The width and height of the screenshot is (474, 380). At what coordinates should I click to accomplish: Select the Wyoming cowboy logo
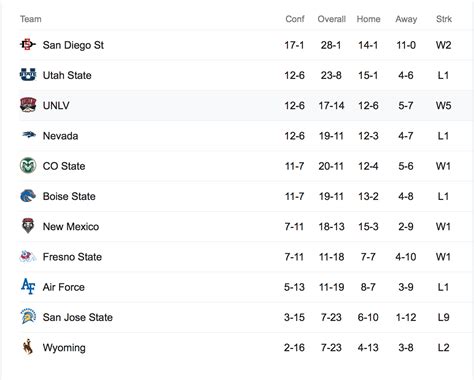point(28,347)
